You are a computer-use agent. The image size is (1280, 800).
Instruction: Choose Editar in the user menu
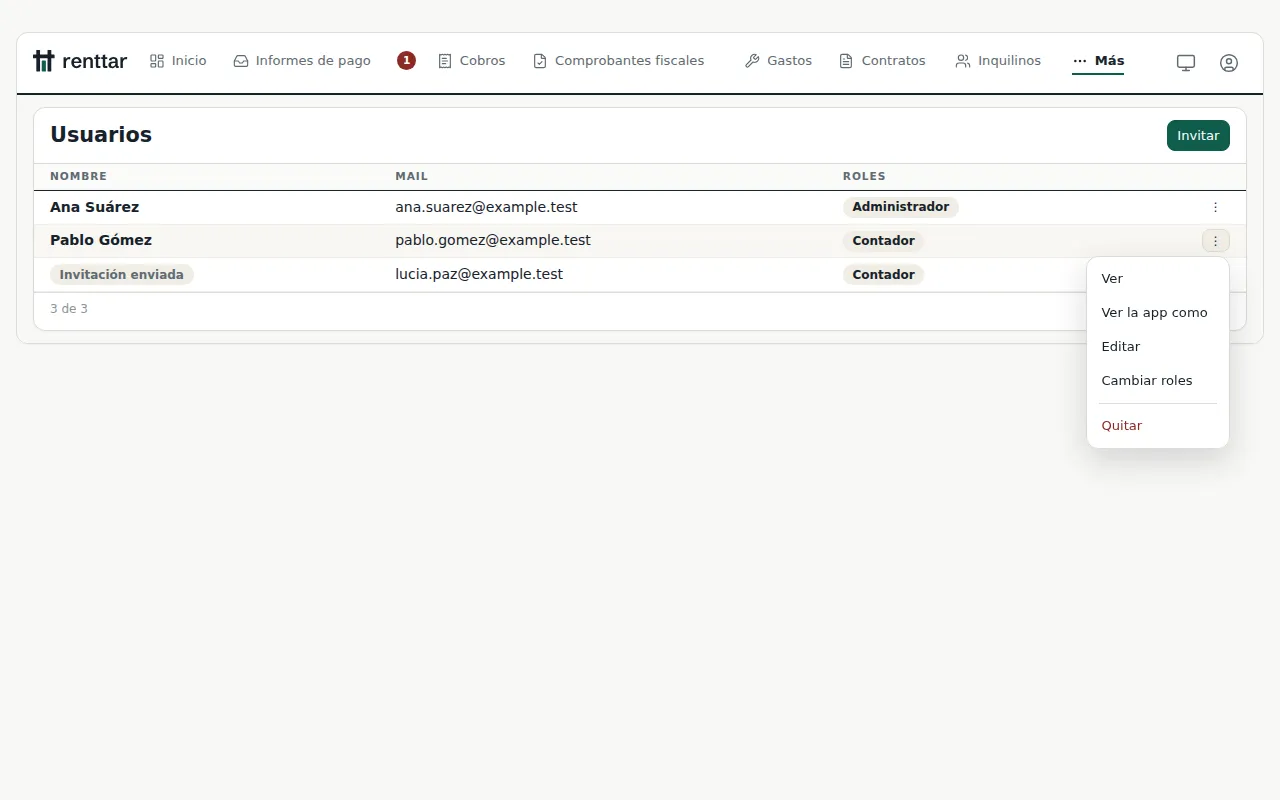point(1158,347)
